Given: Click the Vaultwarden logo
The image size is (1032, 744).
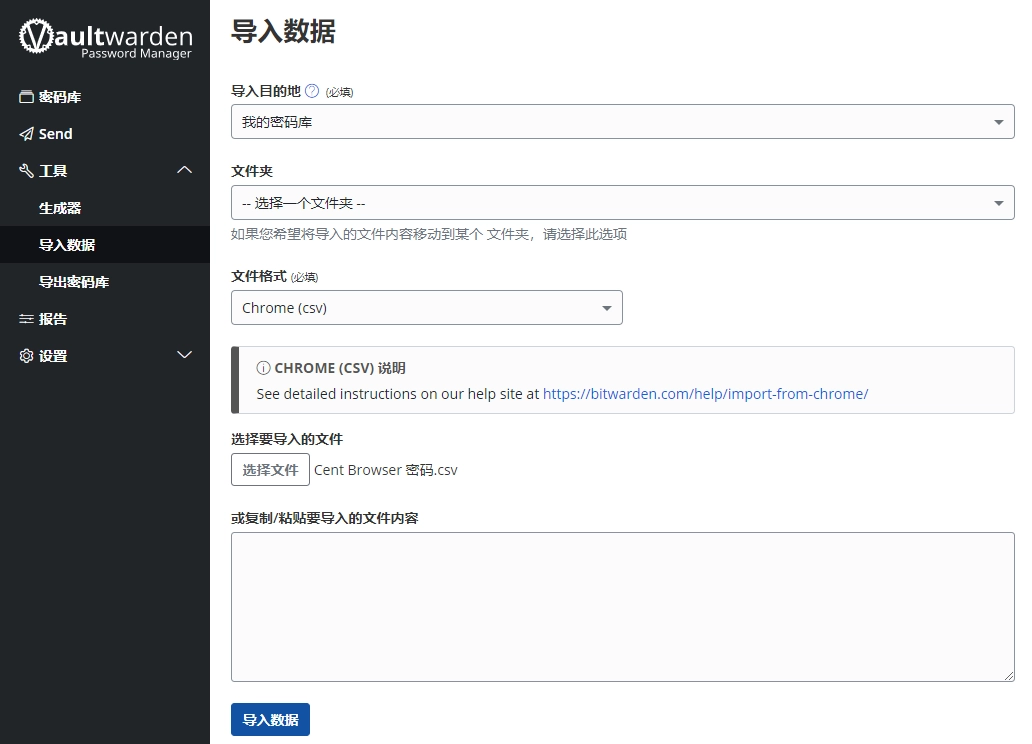Looking at the screenshot, I should [x=105, y=38].
